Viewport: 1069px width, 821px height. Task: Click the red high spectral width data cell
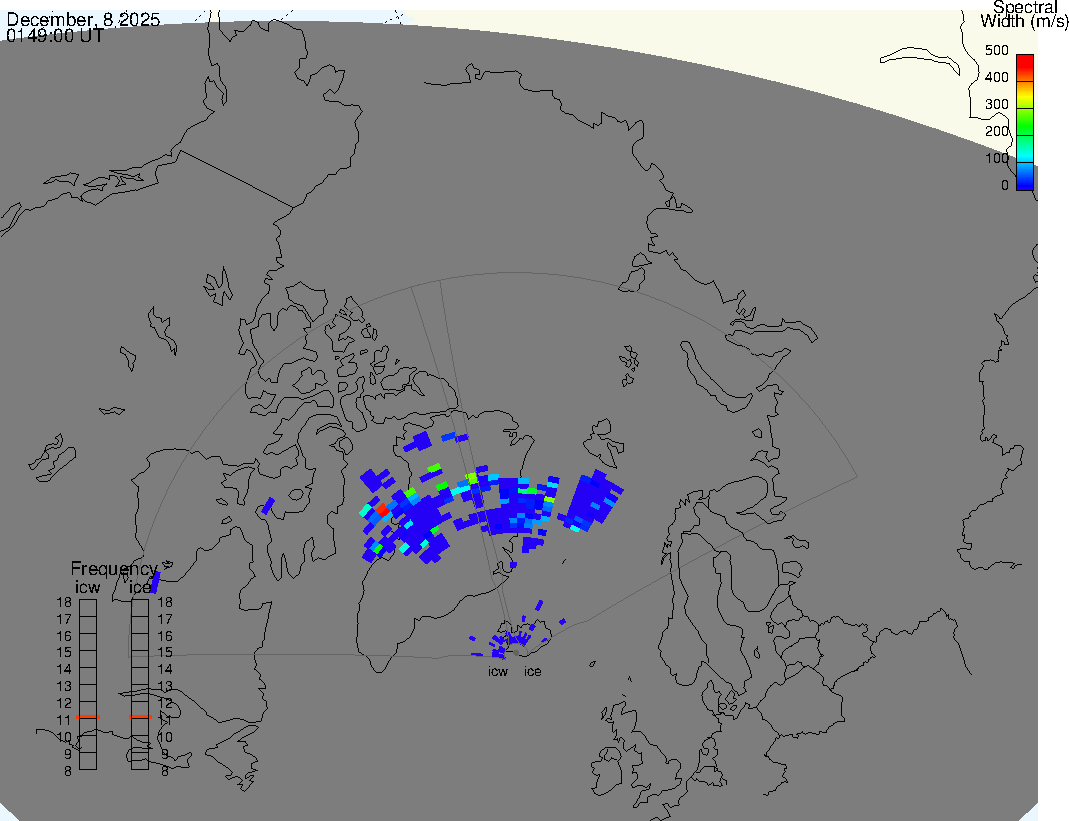click(382, 509)
